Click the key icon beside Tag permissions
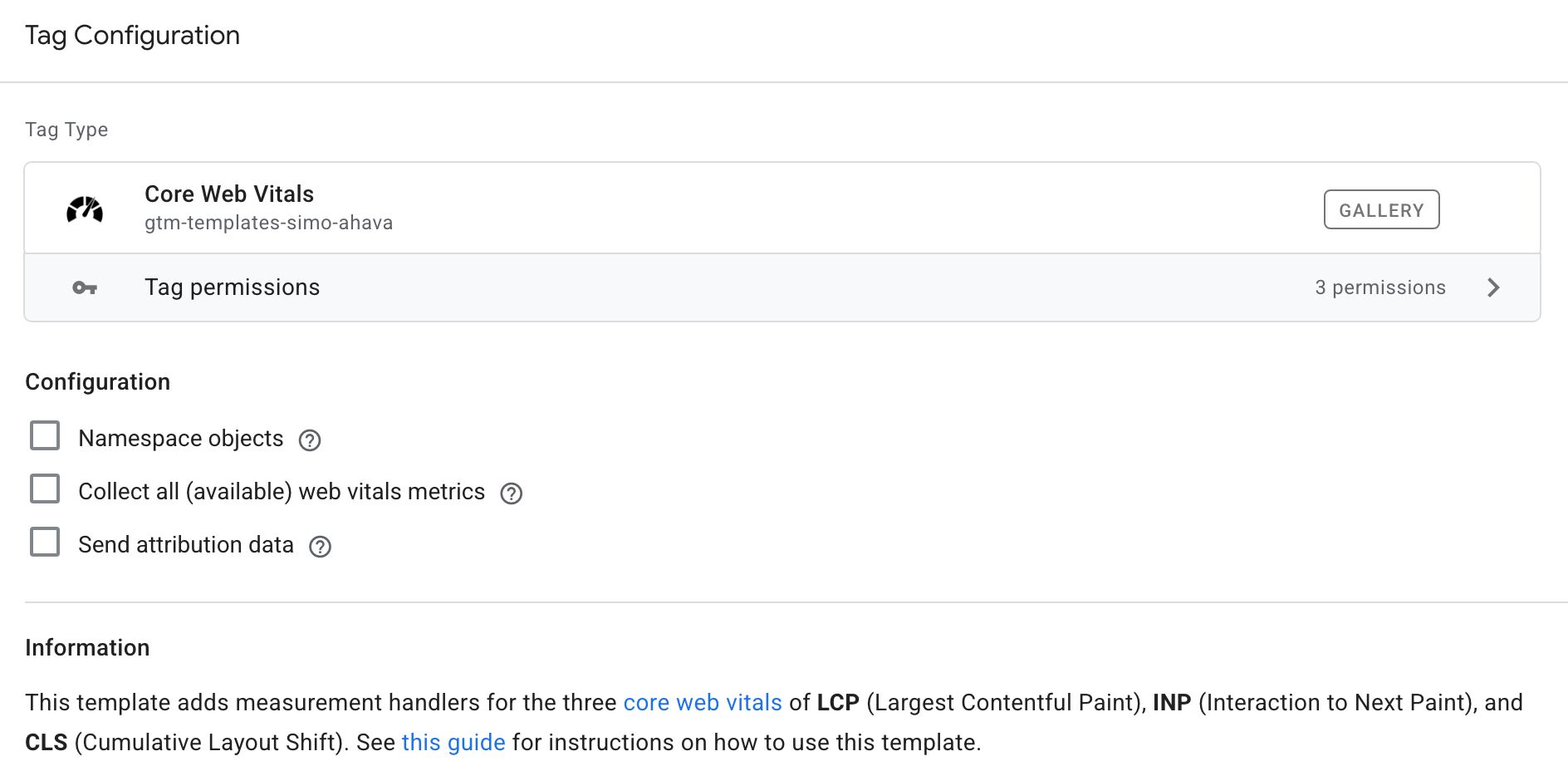 click(x=85, y=287)
